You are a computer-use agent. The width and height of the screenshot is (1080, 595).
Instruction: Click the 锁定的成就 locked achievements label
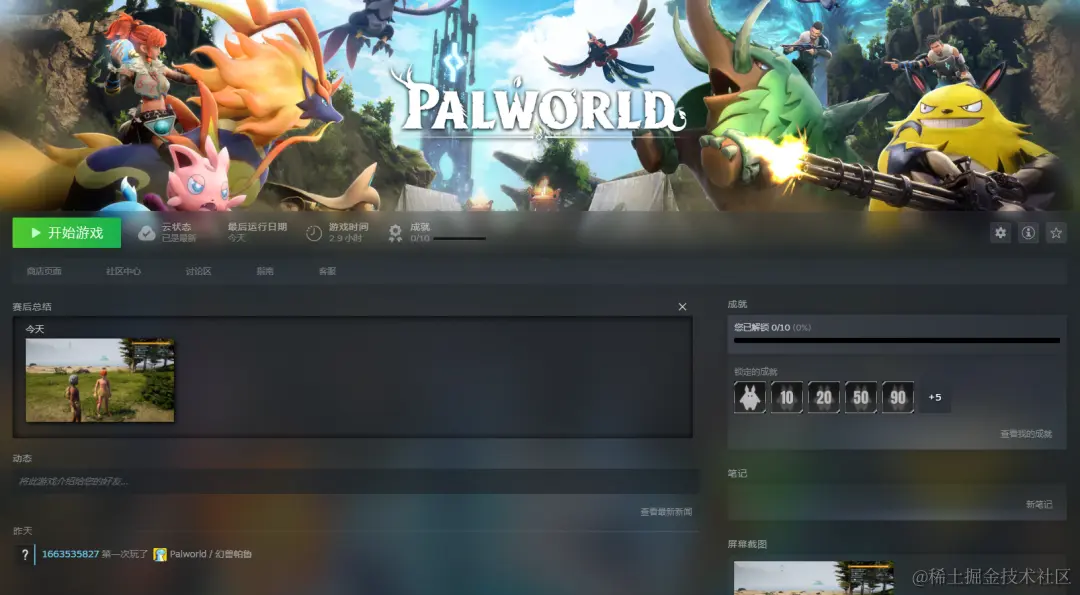756,372
